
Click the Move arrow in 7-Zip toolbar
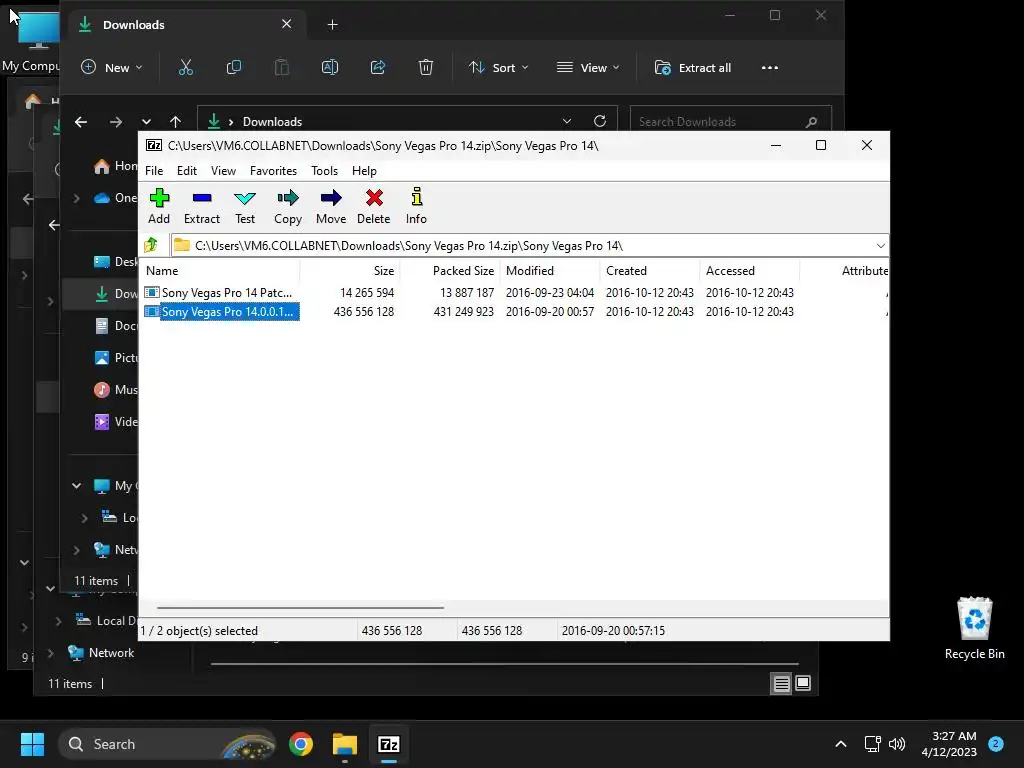coord(331,206)
